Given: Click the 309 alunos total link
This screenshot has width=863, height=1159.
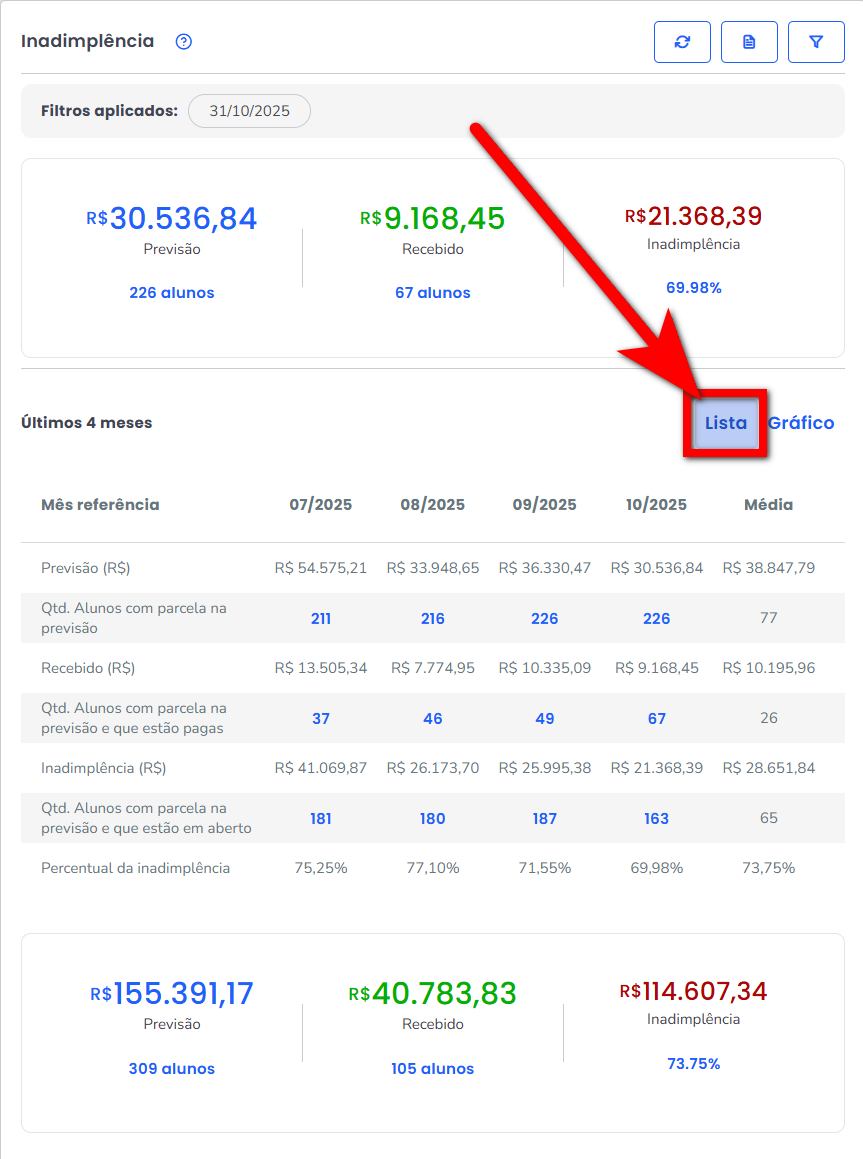Looking at the screenshot, I should 171,1069.
